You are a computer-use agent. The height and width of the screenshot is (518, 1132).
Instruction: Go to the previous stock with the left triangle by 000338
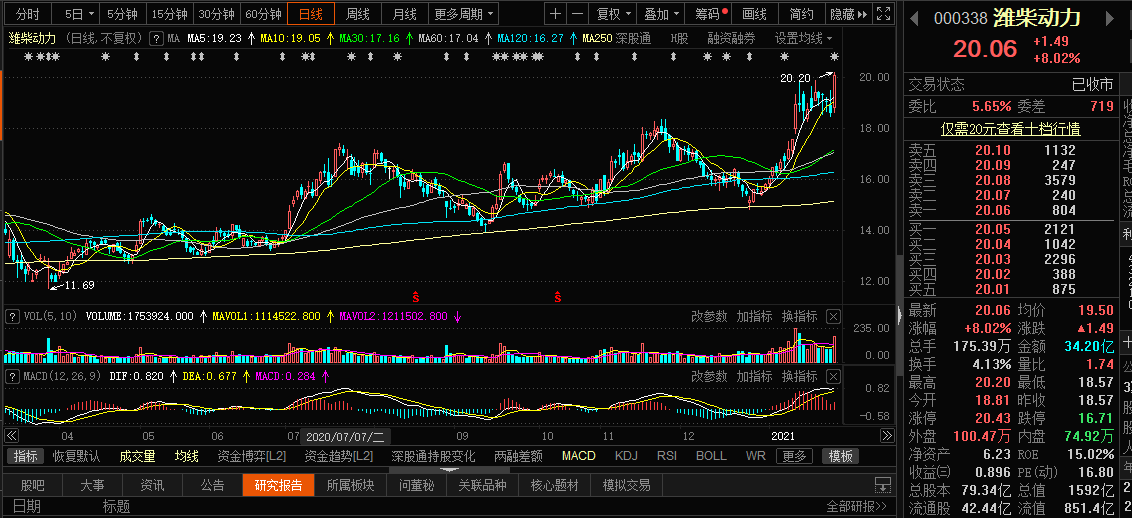[x=913, y=17]
